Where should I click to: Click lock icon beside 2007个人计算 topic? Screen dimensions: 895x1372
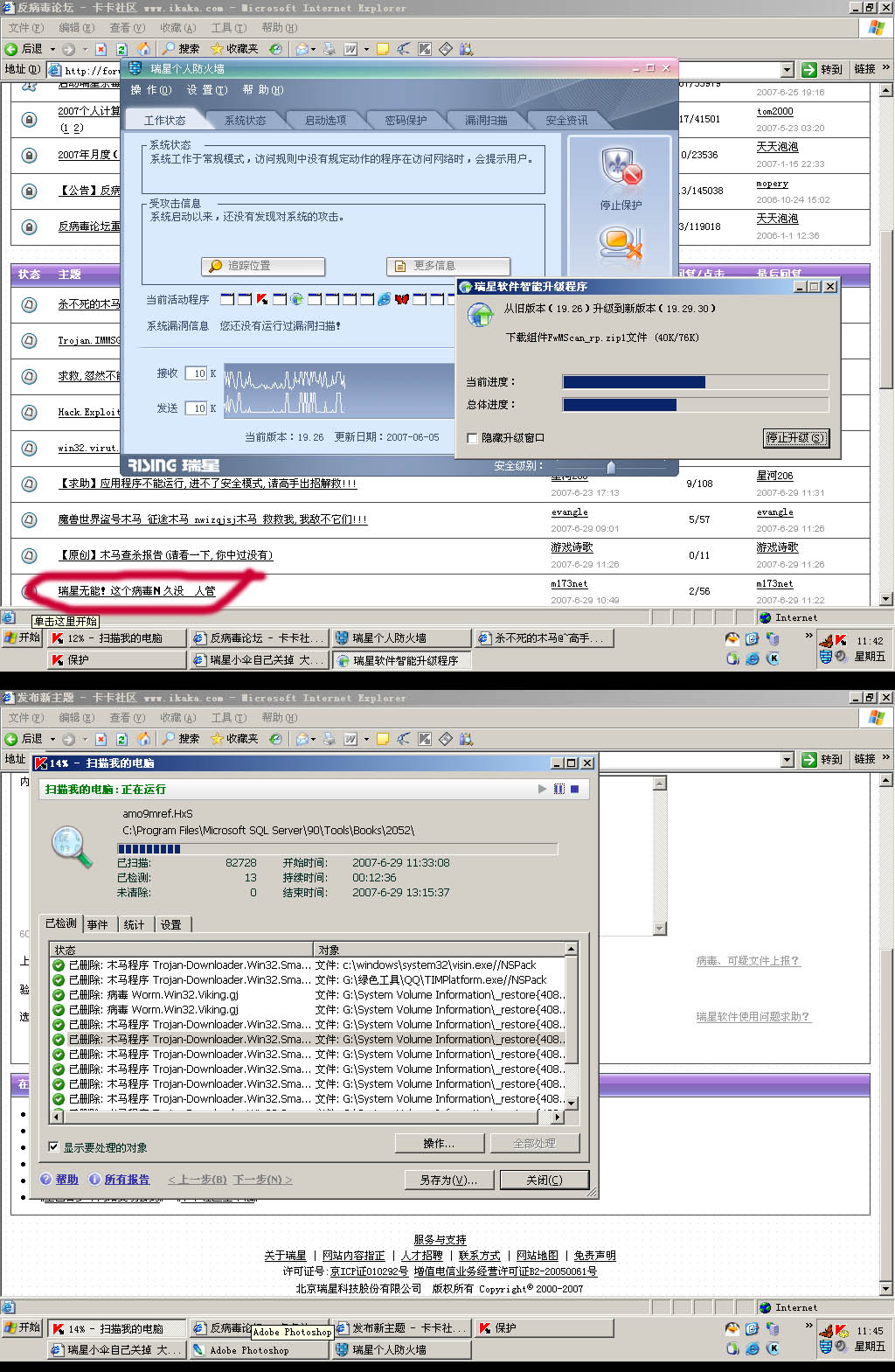pos(29,119)
